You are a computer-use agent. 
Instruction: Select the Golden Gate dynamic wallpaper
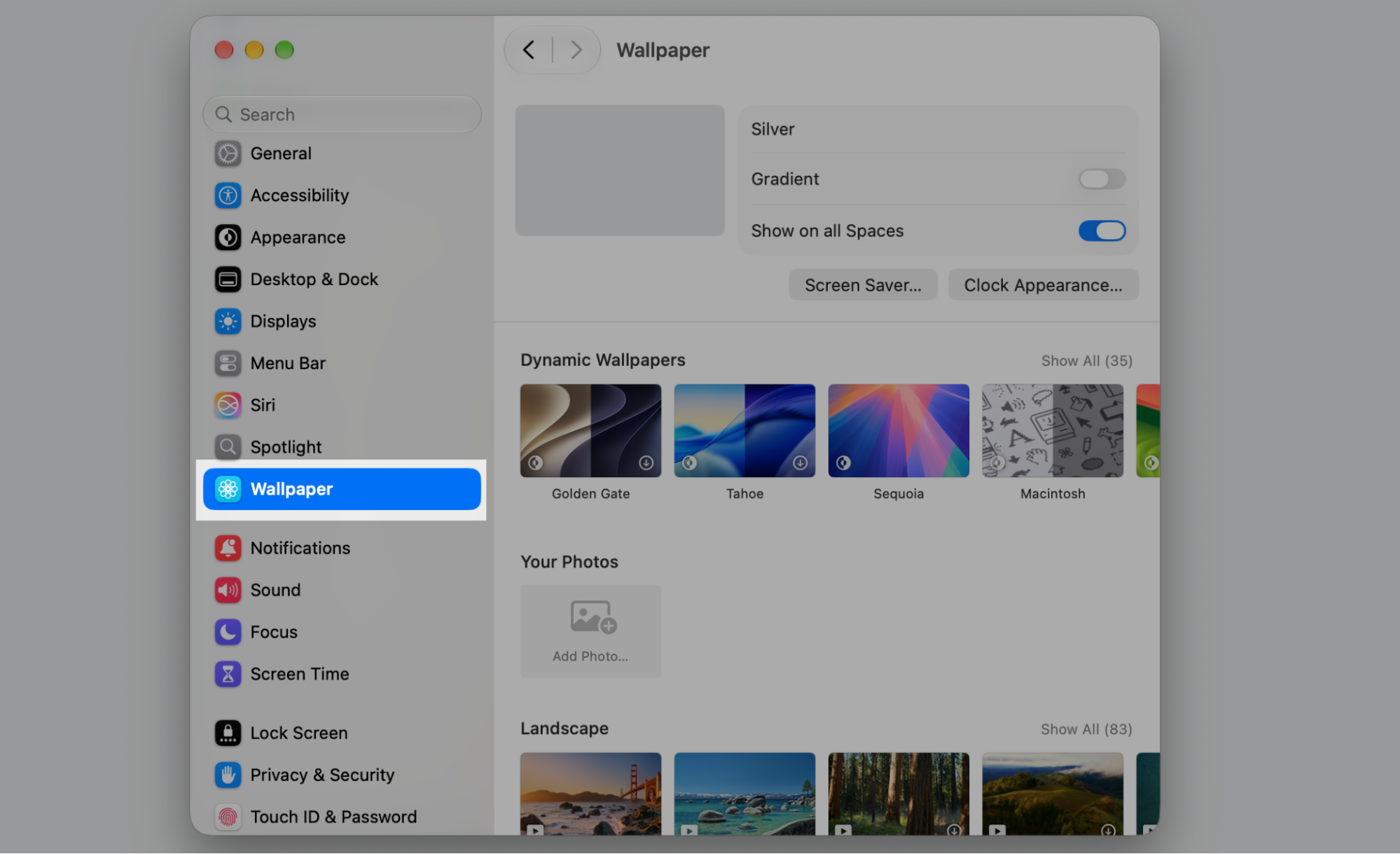590,431
